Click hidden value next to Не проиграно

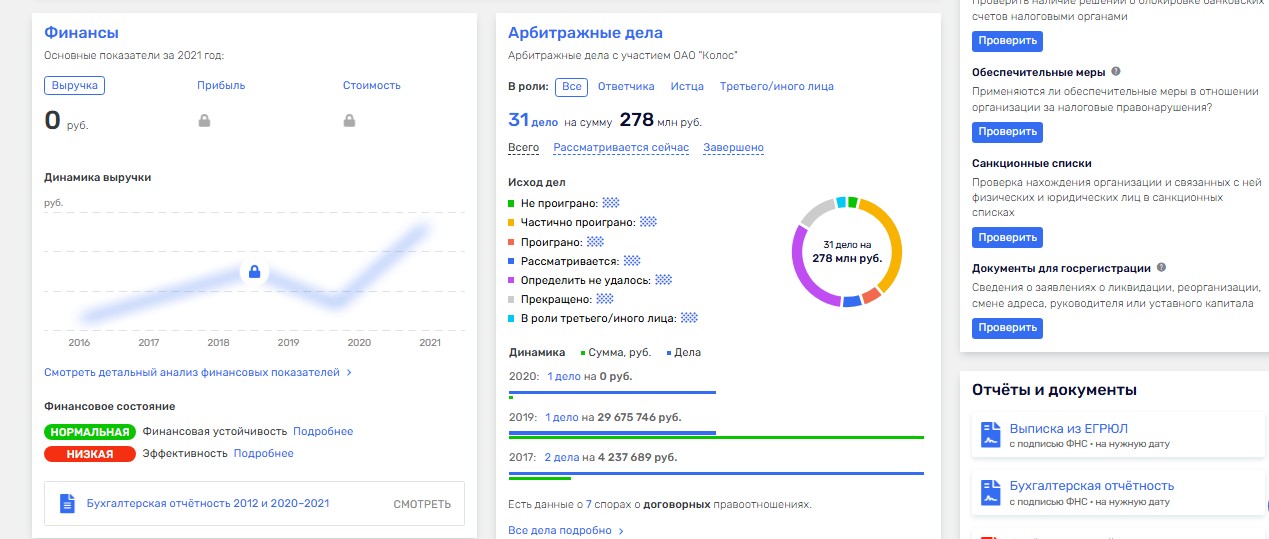click(611, 202)
